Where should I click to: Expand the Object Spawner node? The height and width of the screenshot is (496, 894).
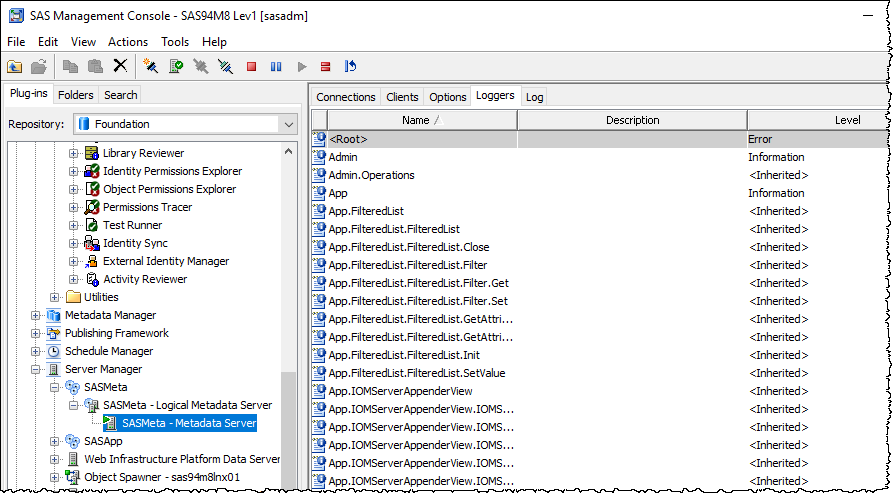(55, 477)
